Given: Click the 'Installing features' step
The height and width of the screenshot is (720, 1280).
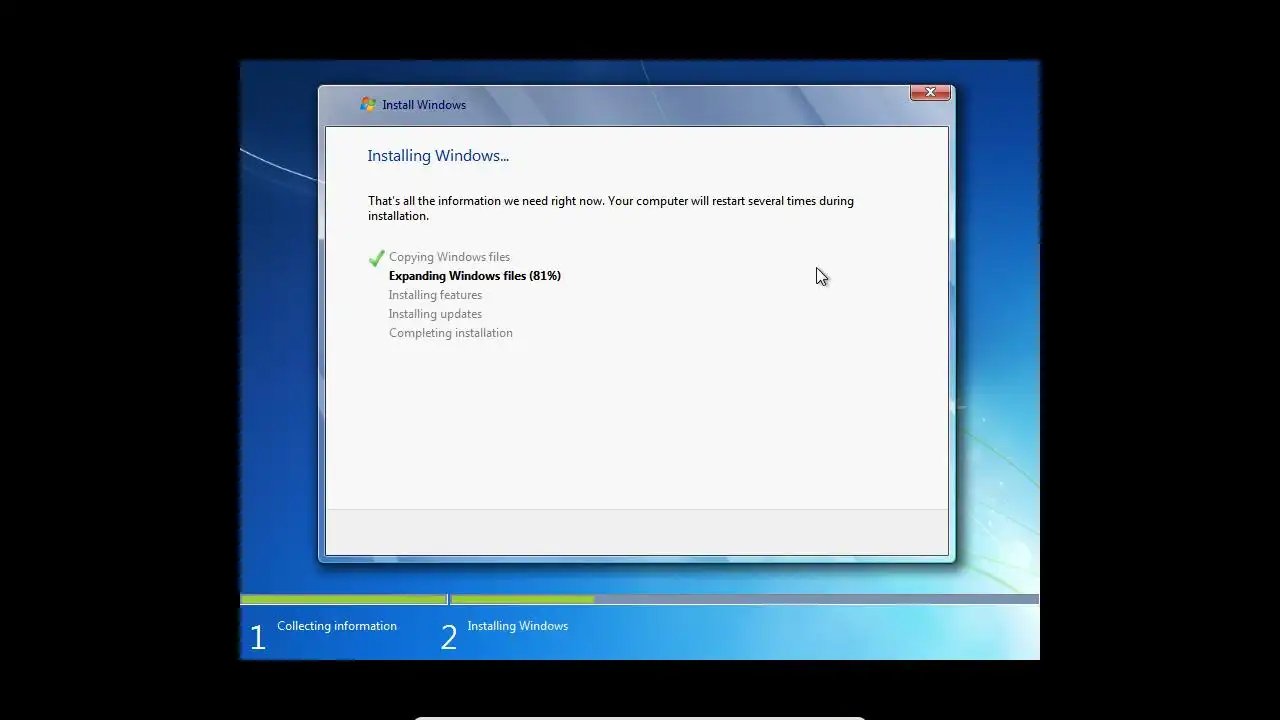Looking at the screenshot, I should click(435, 295).
